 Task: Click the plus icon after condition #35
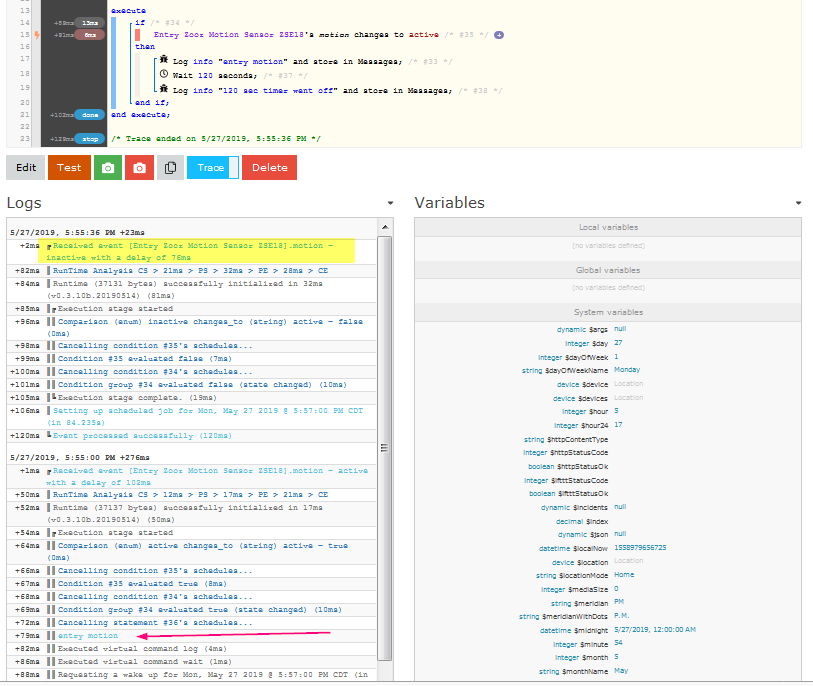tap(499, 35)
